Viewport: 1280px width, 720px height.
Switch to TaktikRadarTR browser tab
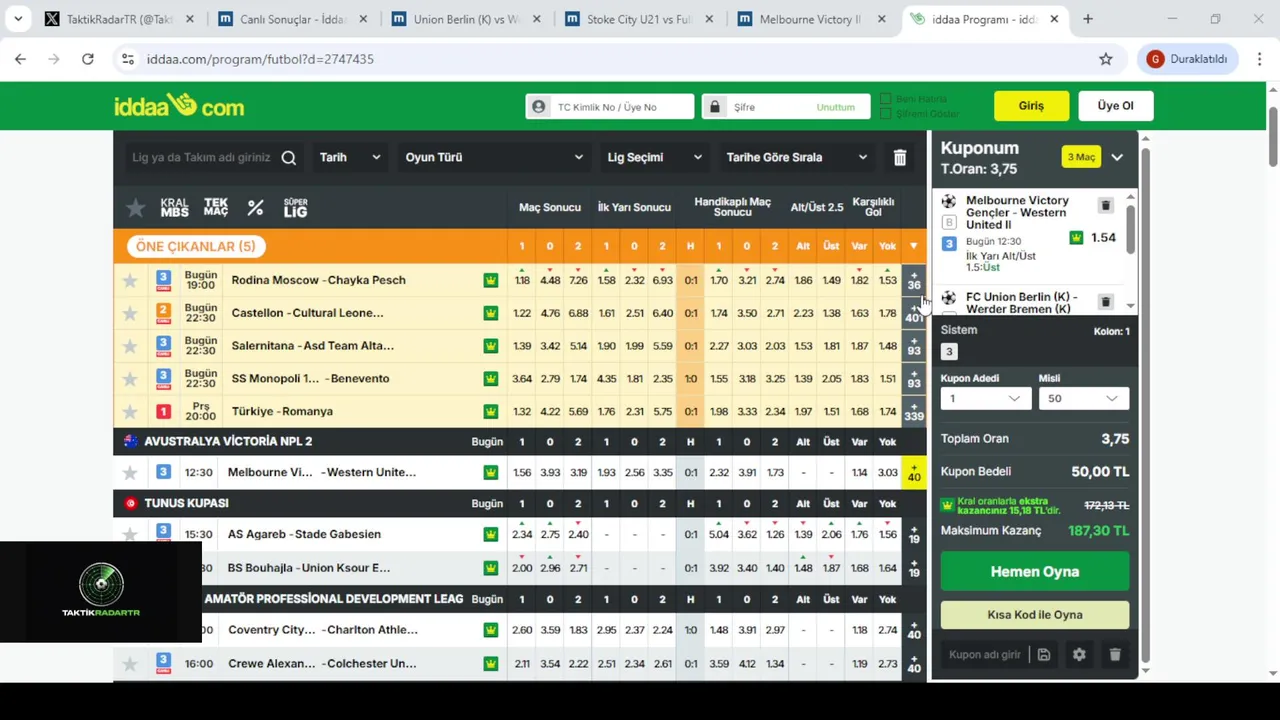(x=120, y=19)
